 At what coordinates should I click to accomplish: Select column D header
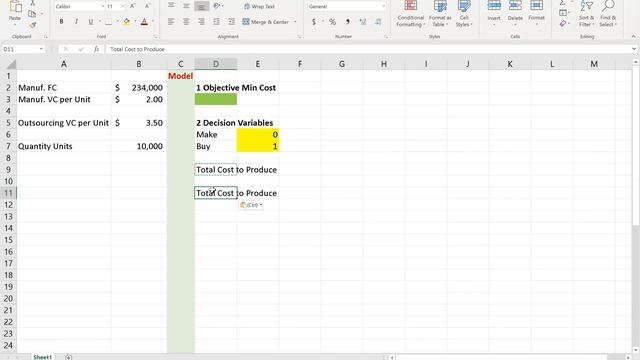point(216,64)
